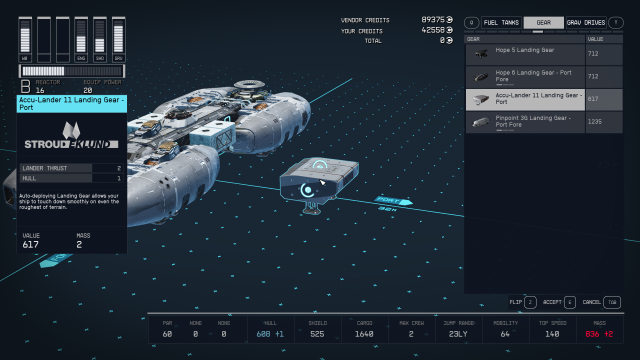Image resolution: width=640 pixels, height=360 pixels.
Task: Select Accu-Lander 11 Landing Gear - Port row
Action: (x=544, y=99)
